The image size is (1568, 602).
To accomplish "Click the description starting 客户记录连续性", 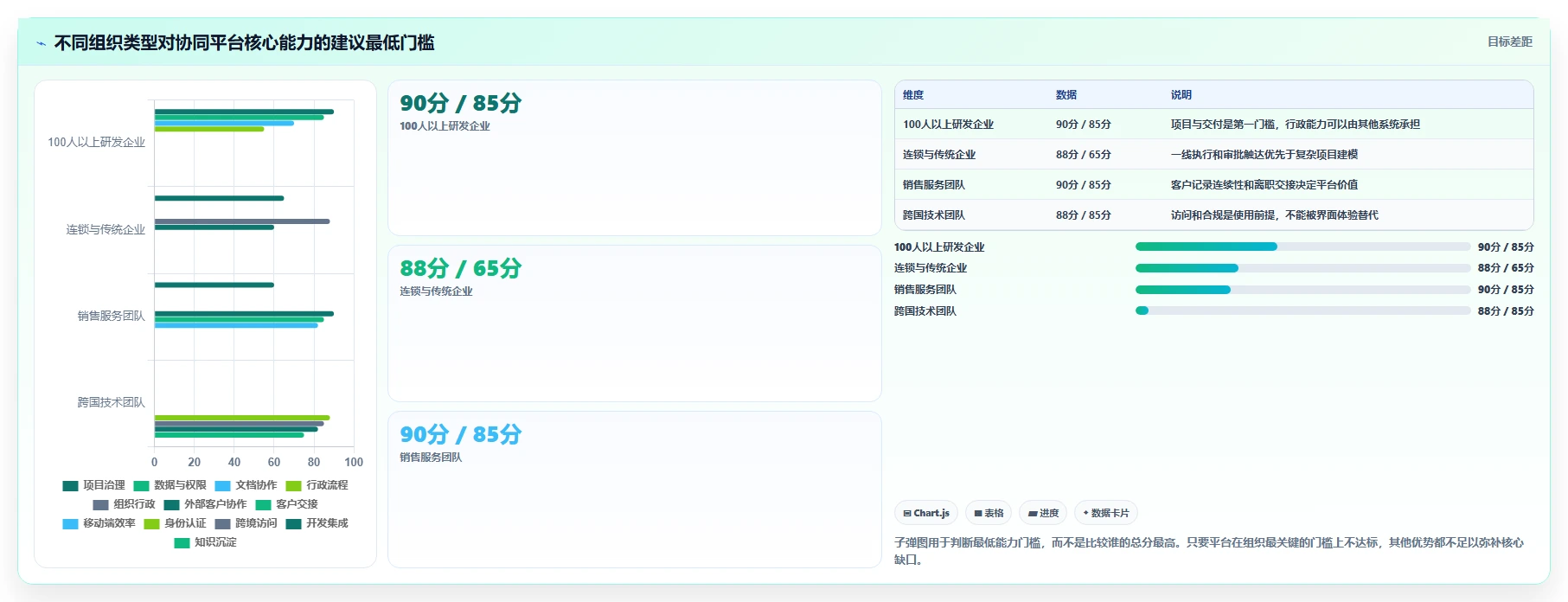I will point(1264,185).
